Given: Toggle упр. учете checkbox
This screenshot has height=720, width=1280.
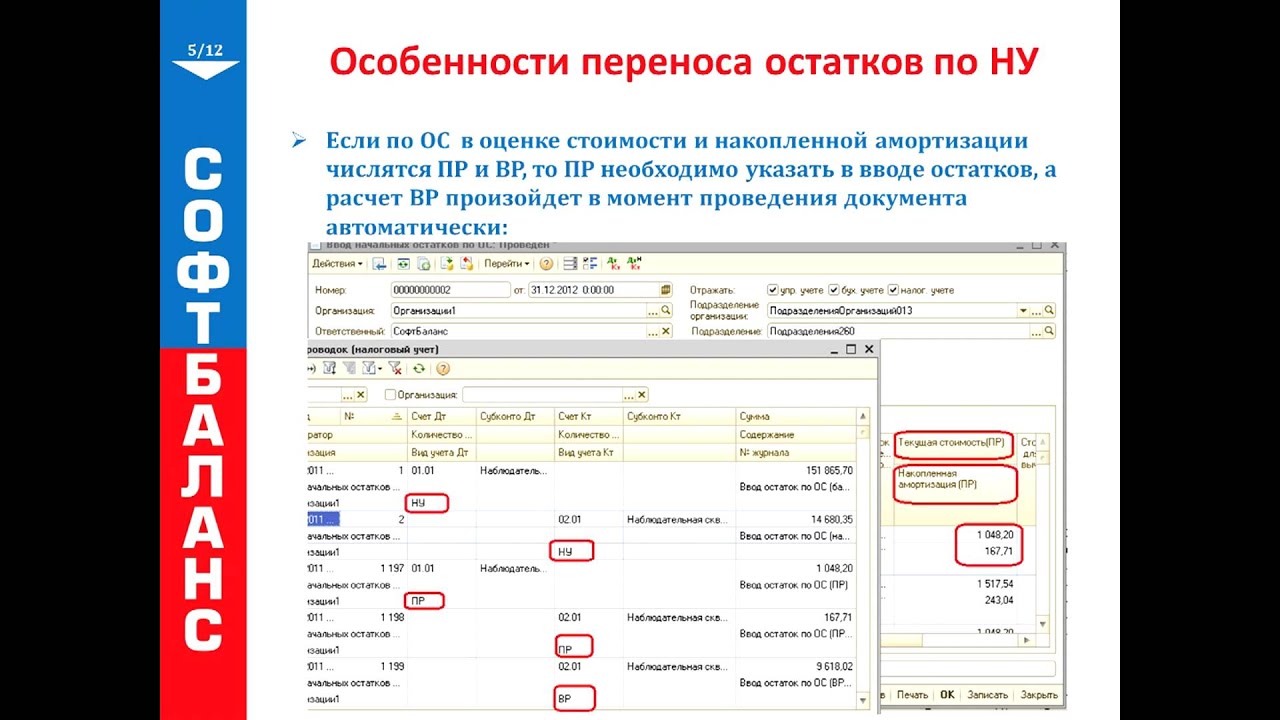Looking at the screenshot, I should (x=773, y=290).
